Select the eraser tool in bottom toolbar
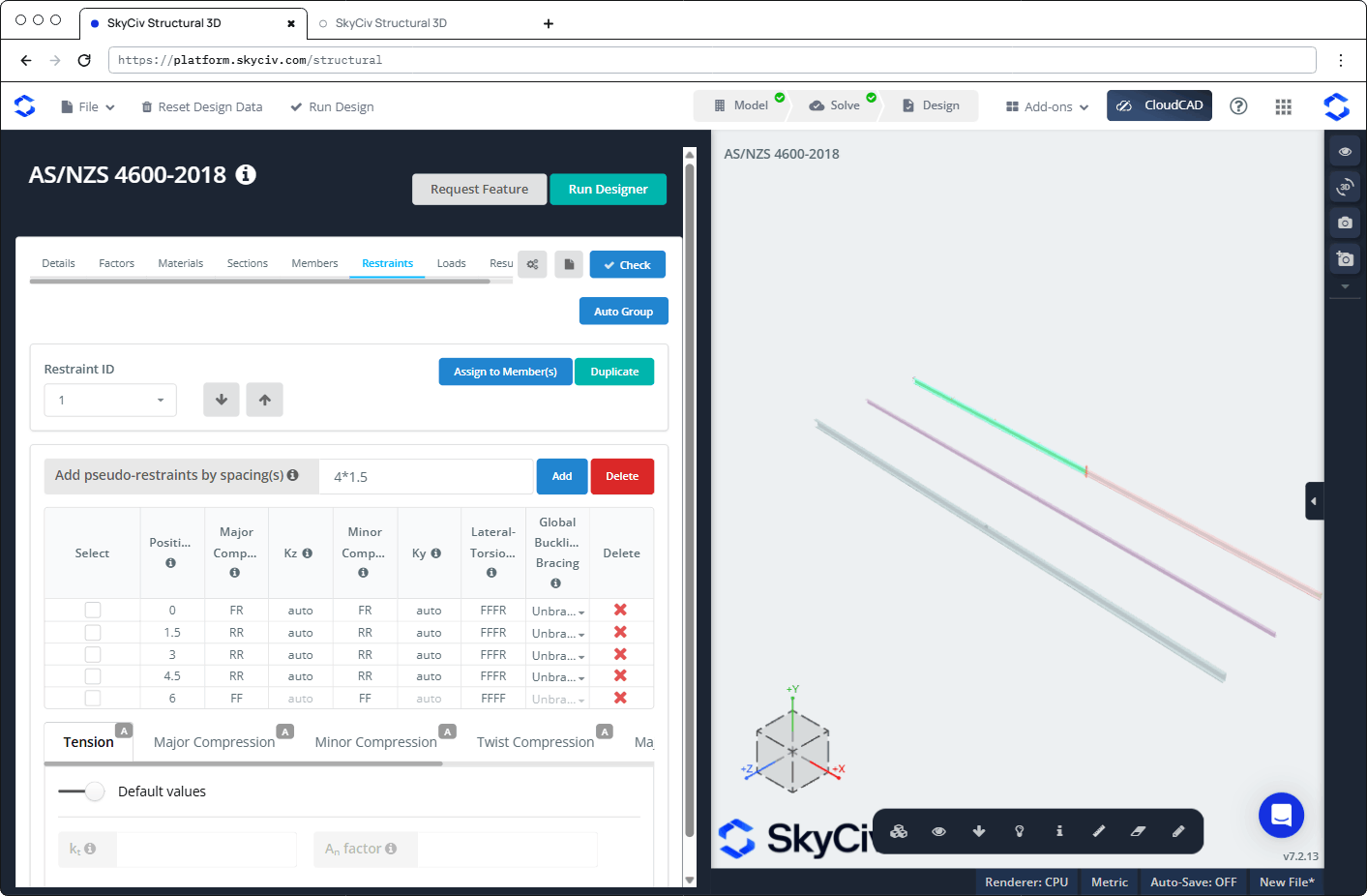1367x896 pixels. (1139, 831)
